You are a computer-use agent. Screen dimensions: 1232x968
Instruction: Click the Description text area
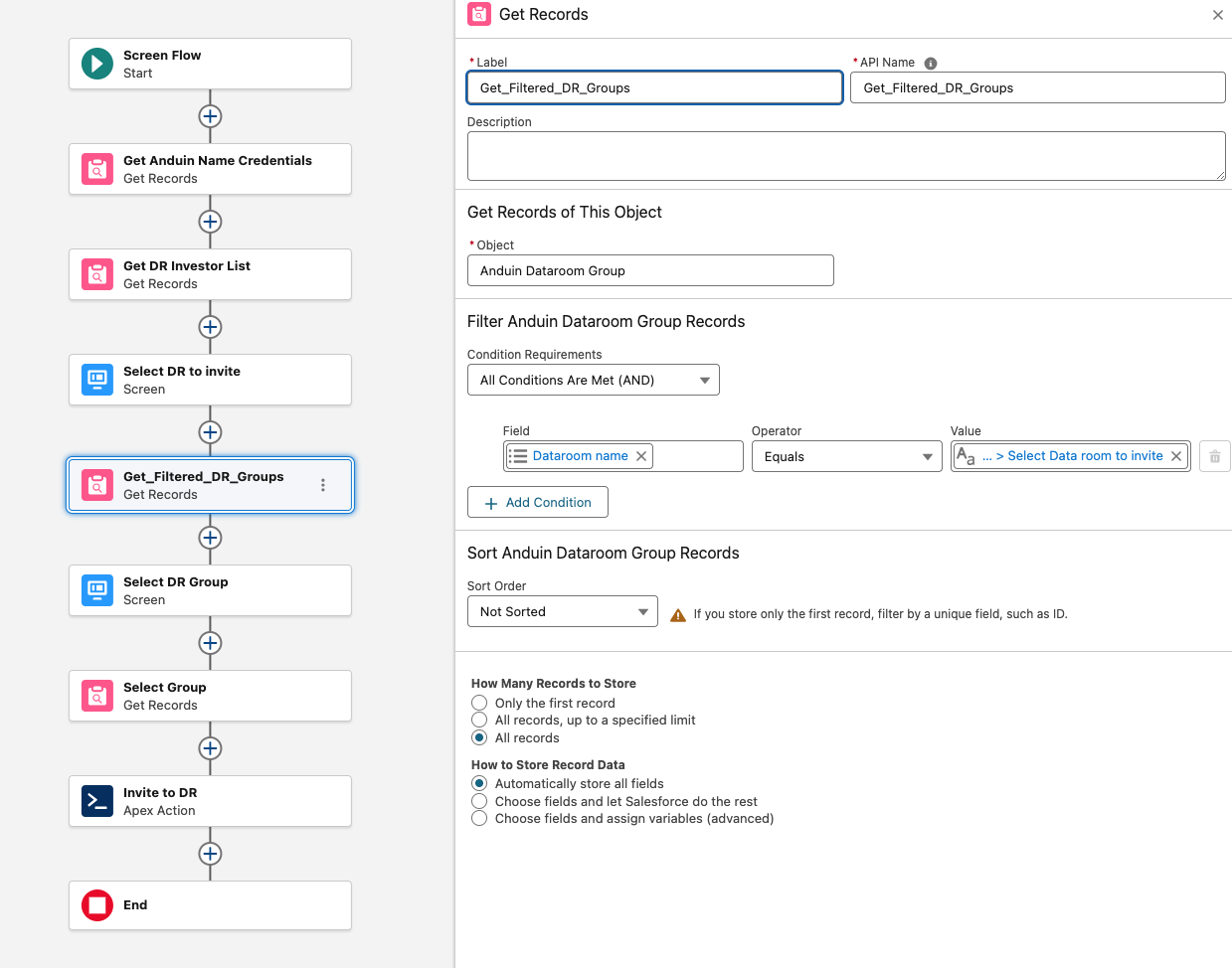(x=846, y=156)
